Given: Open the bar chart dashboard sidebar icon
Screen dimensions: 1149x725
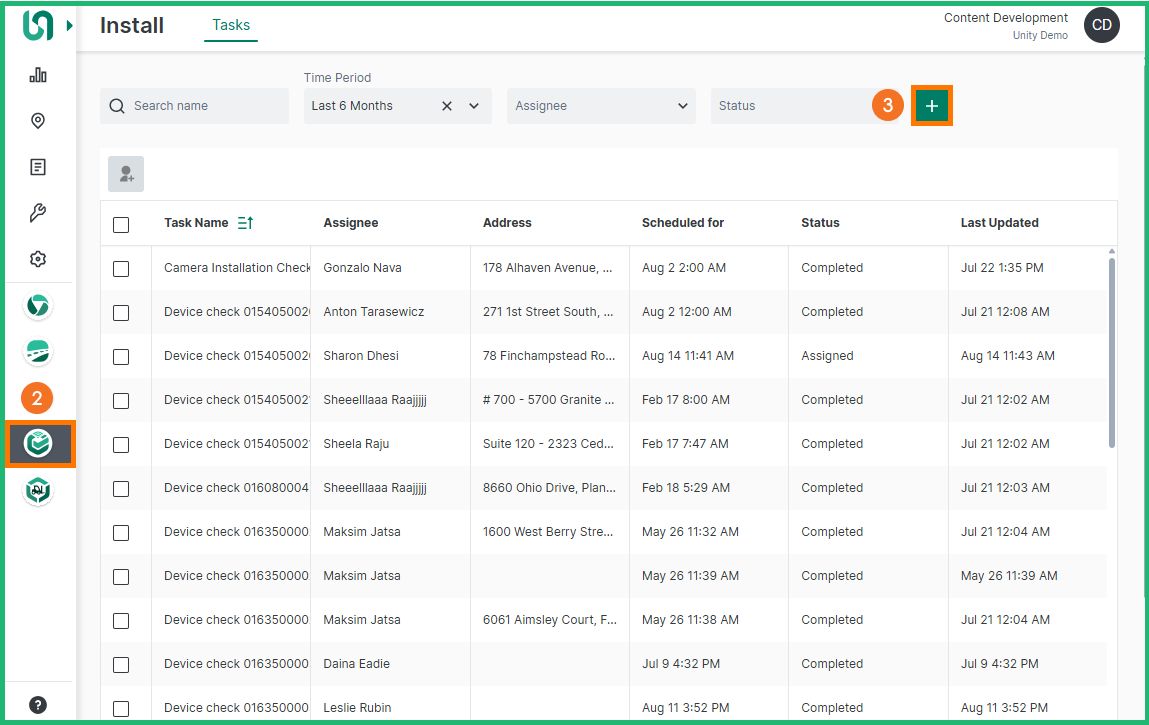Looking at the screenshot, I should tap(38, 75).
